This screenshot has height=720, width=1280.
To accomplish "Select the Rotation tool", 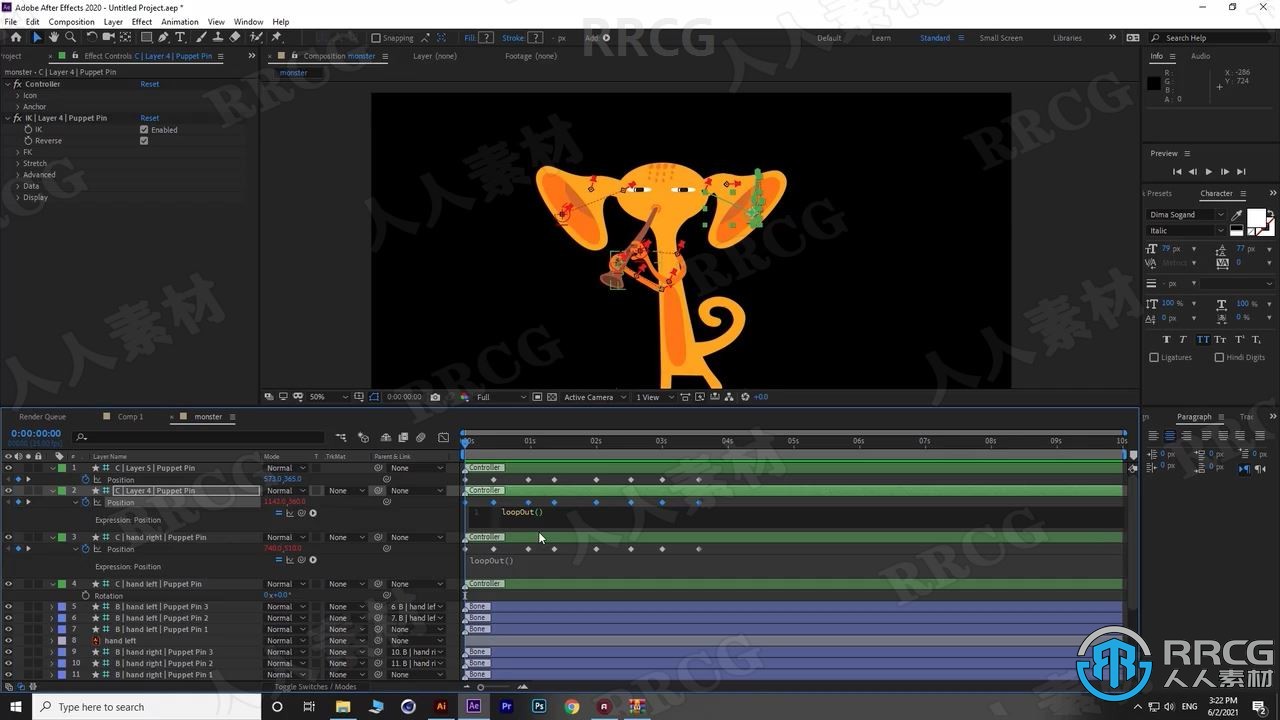I will coord(91,37).
